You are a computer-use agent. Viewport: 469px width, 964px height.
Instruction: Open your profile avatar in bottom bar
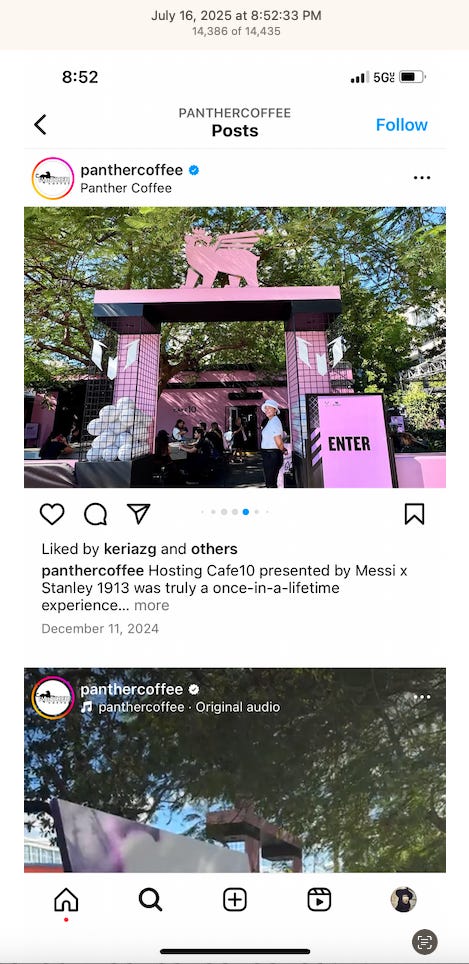tap(403, 899)
